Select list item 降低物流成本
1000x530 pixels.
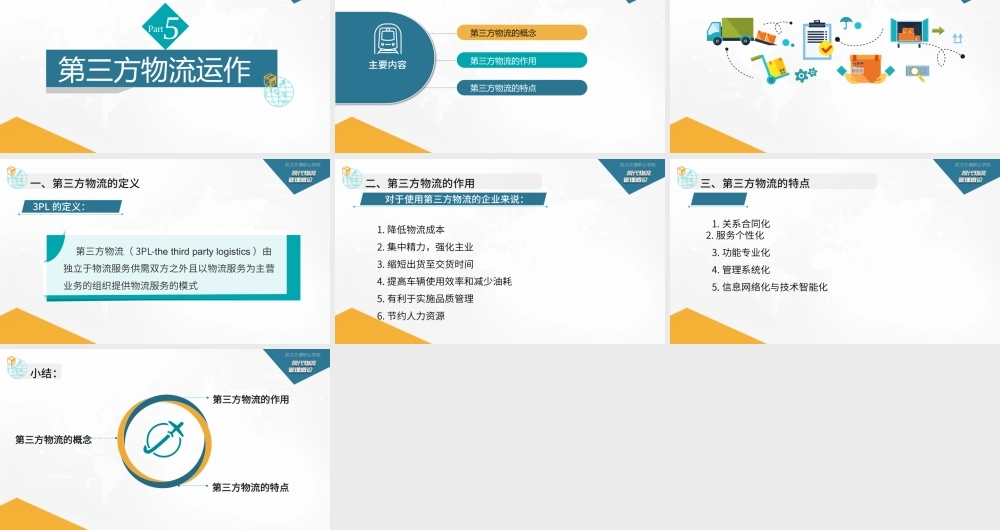(410, 230)
